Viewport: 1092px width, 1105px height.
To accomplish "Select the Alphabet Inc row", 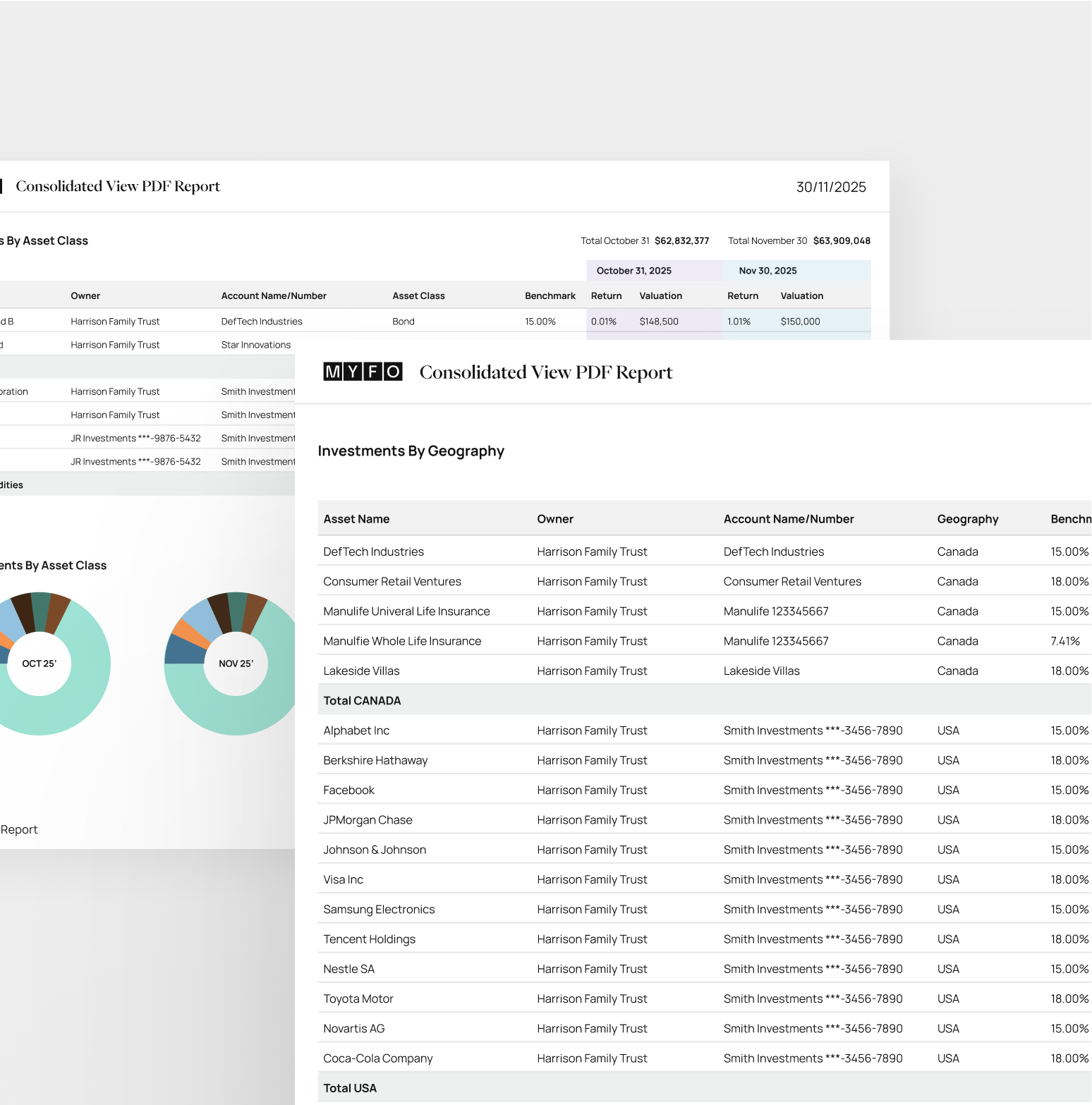I will pyautogui.click(x=704, y=731).
